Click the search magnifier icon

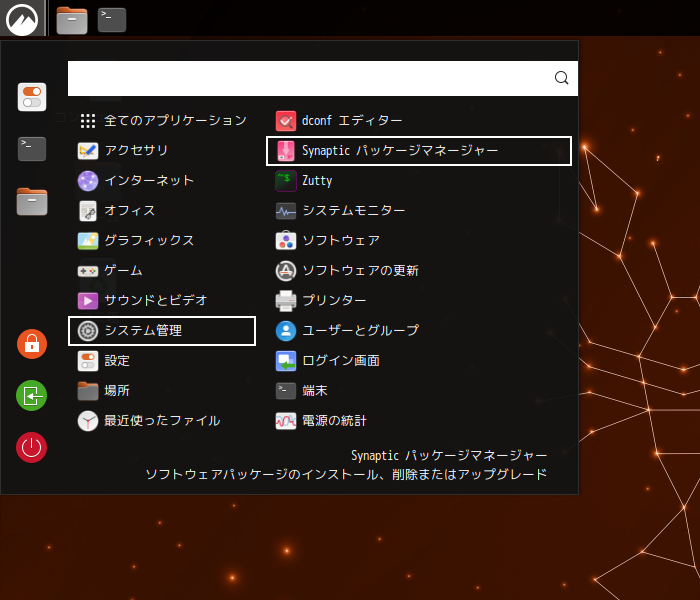[561, 78]
